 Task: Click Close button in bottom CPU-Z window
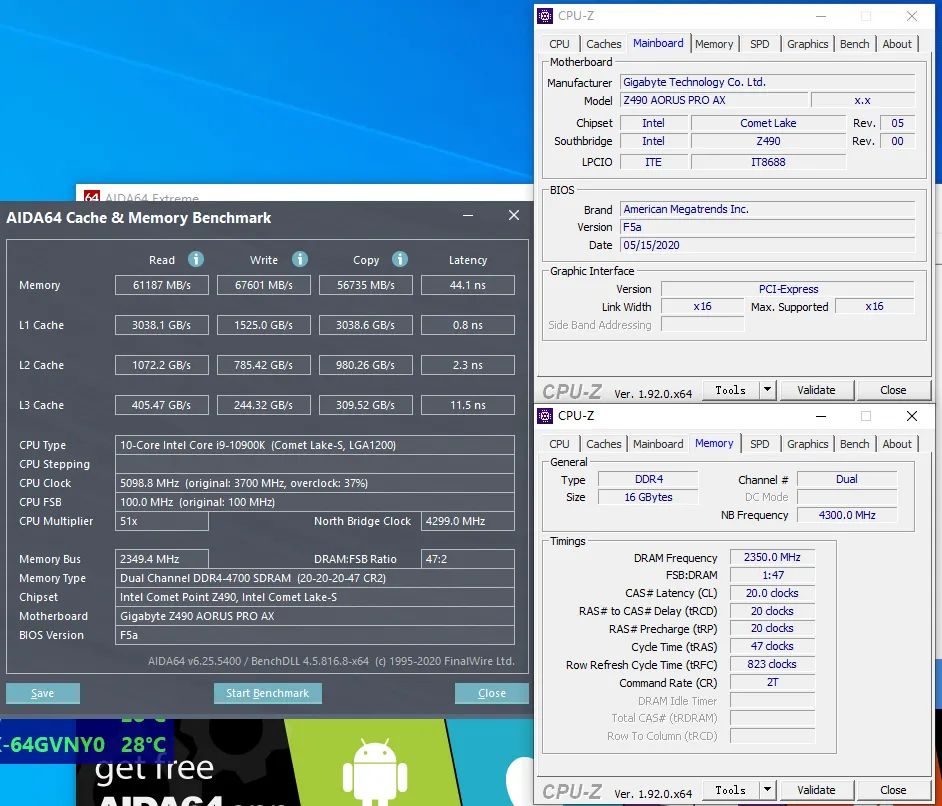click(x=893, y=790)
